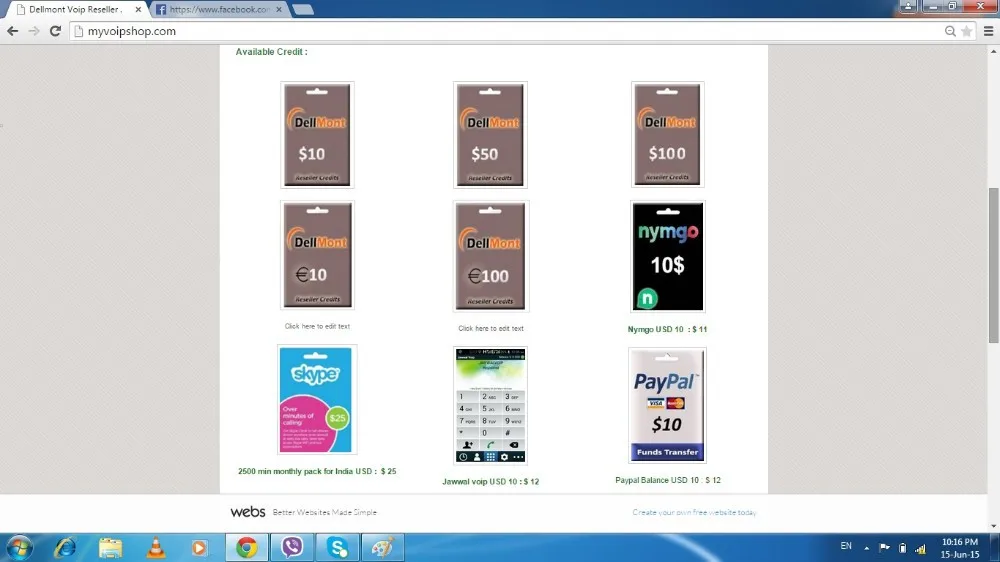The width and height of the screenshot is (1000, 562).
Task: Open Paint from the taskbar
Action: (383, 547)
